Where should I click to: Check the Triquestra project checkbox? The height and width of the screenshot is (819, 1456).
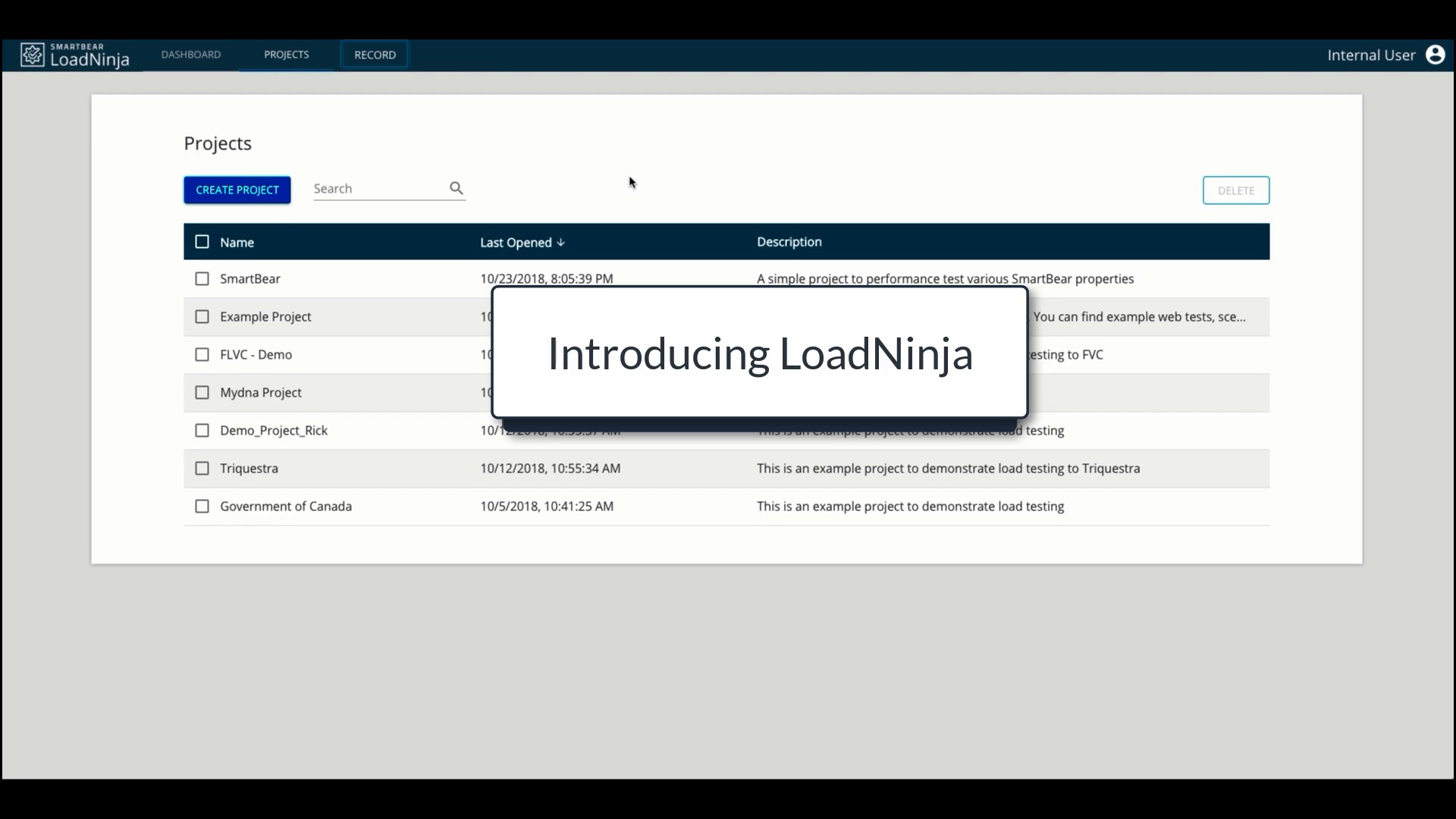pyautogui.click(x=202, y=469)
